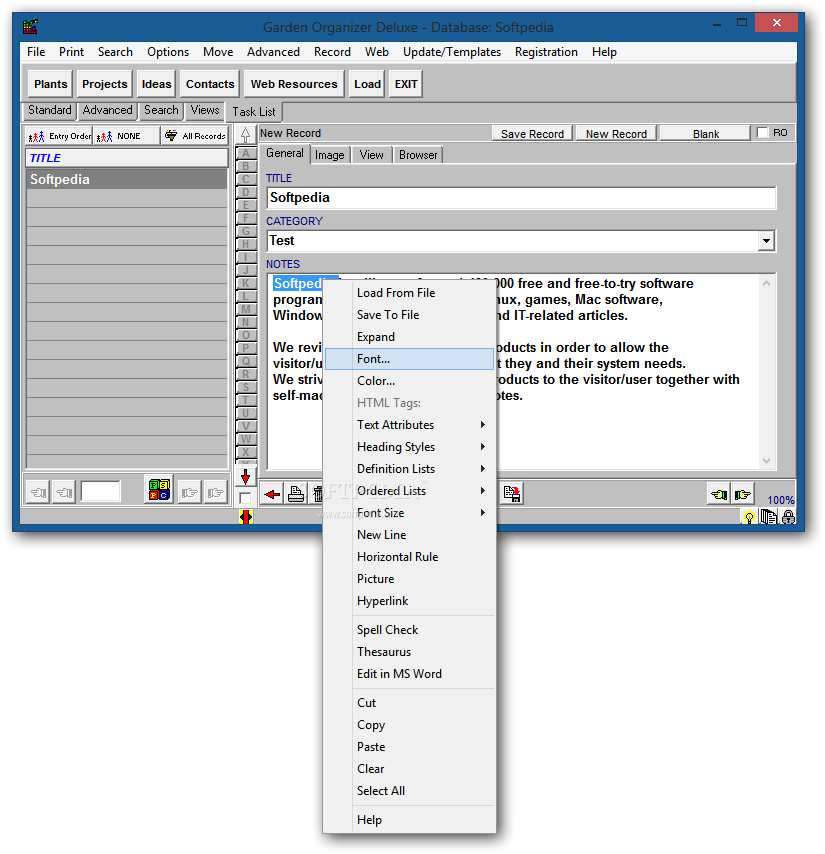Open the Web Resources button
This screenshot has width=825, height=854.
(x=294, y=84)
